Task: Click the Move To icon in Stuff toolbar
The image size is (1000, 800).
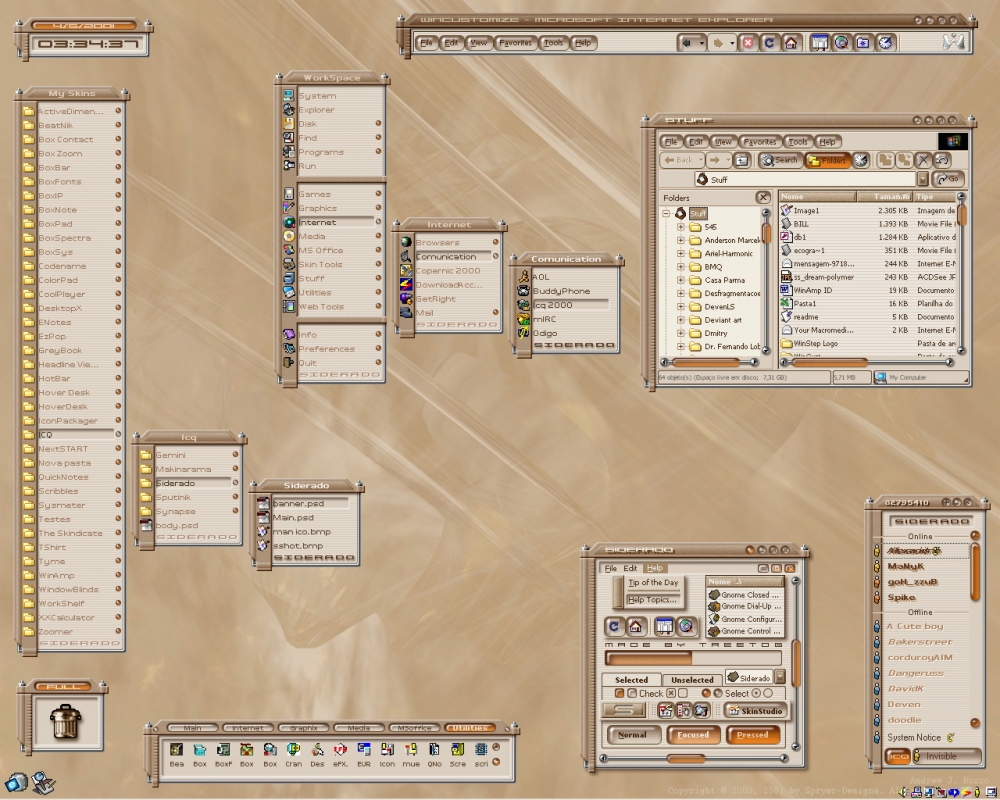Action: click(x=885, y=160)
